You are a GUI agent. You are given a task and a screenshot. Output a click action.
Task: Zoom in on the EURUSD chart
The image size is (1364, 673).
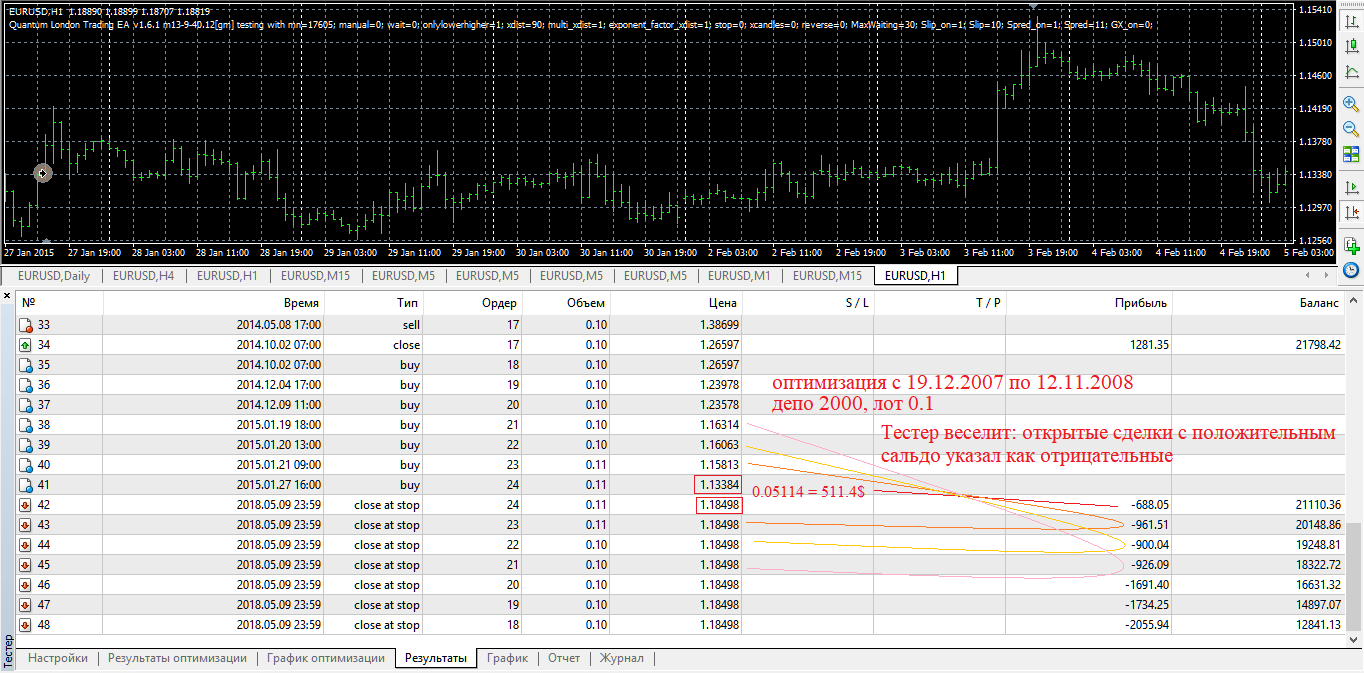[1351, 103]
